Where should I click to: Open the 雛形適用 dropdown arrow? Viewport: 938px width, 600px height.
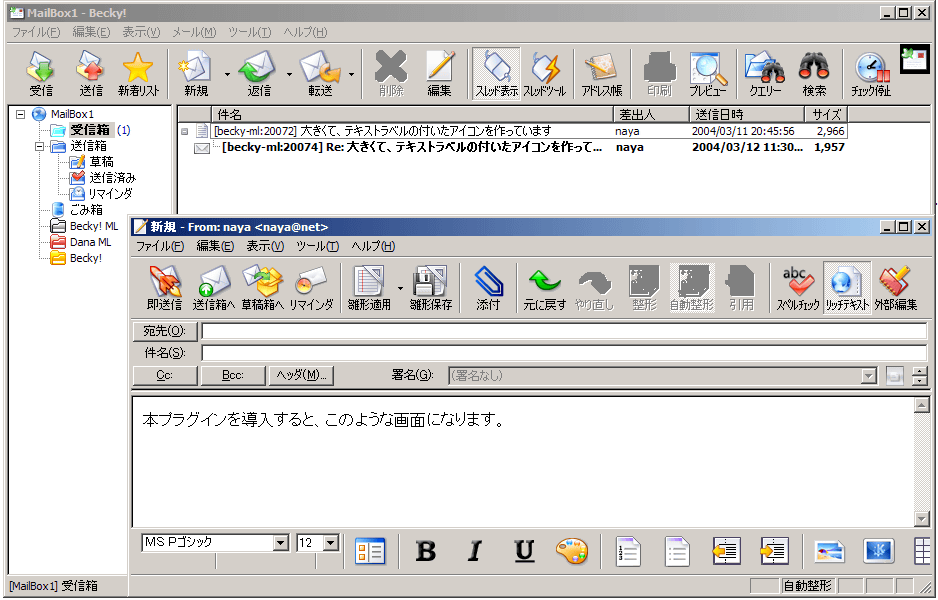tap(400, 288)
